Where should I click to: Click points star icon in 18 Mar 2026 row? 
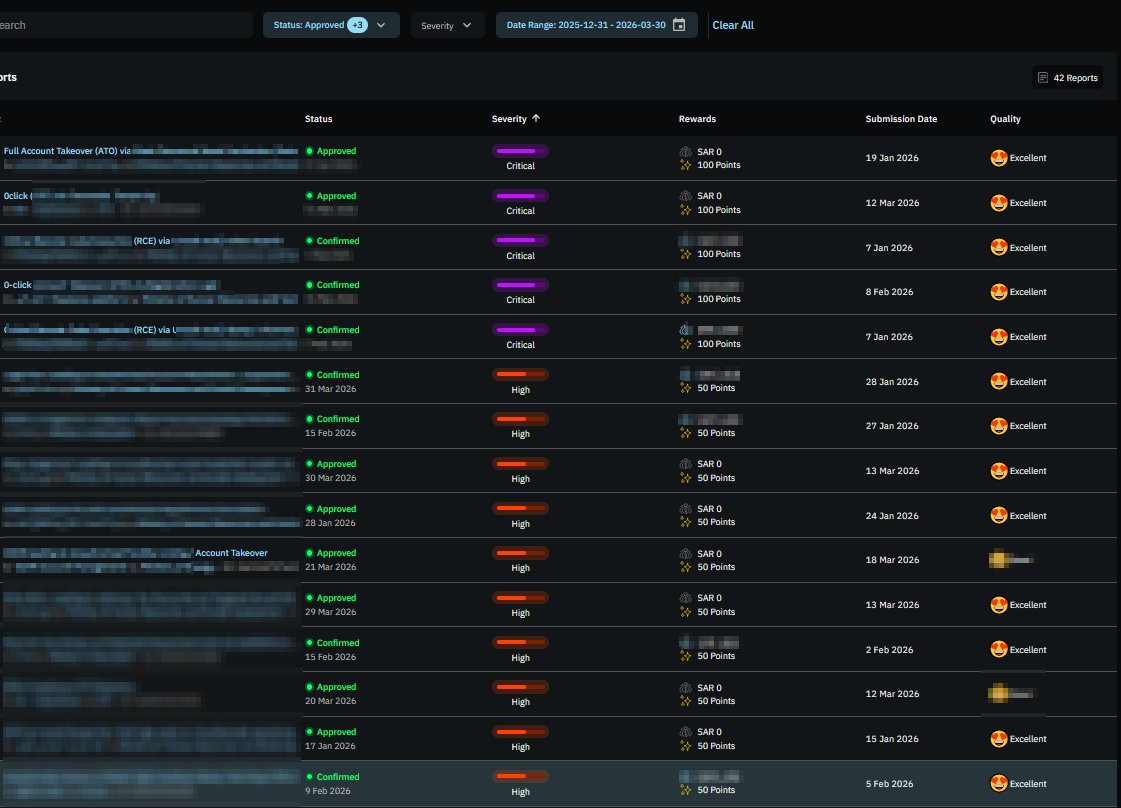tap(685, 567)
